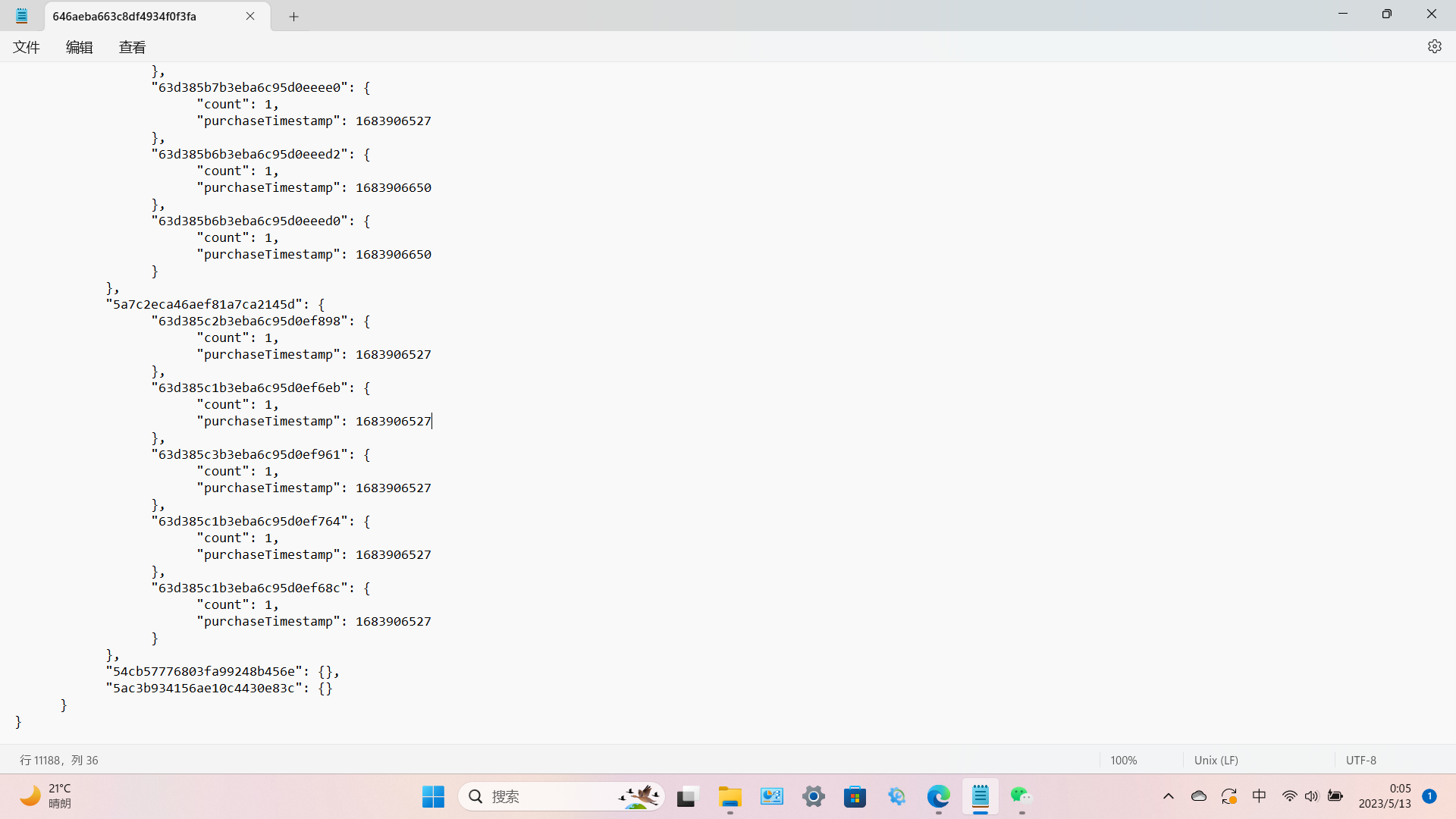Click the UTF-8 encoding indicator

coord(1360,760)
